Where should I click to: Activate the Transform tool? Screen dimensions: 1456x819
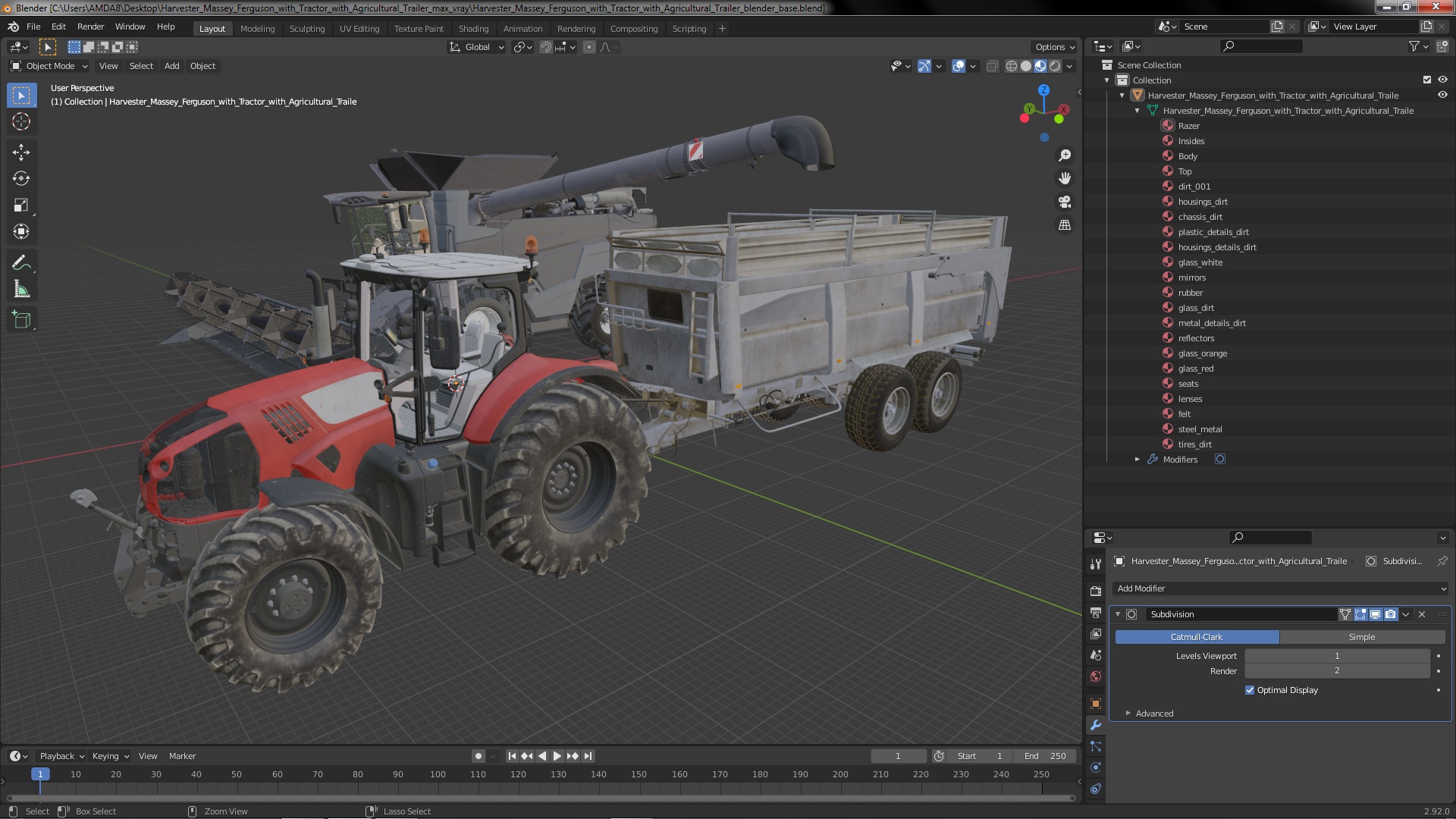point(21,231)
